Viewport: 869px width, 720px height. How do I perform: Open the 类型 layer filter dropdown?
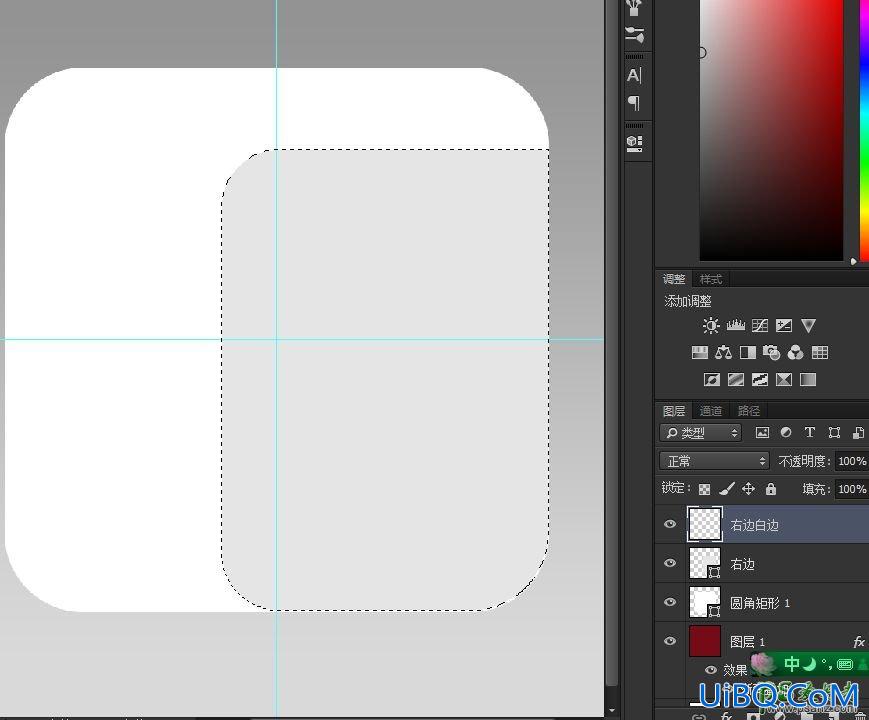tap(701, 433)
